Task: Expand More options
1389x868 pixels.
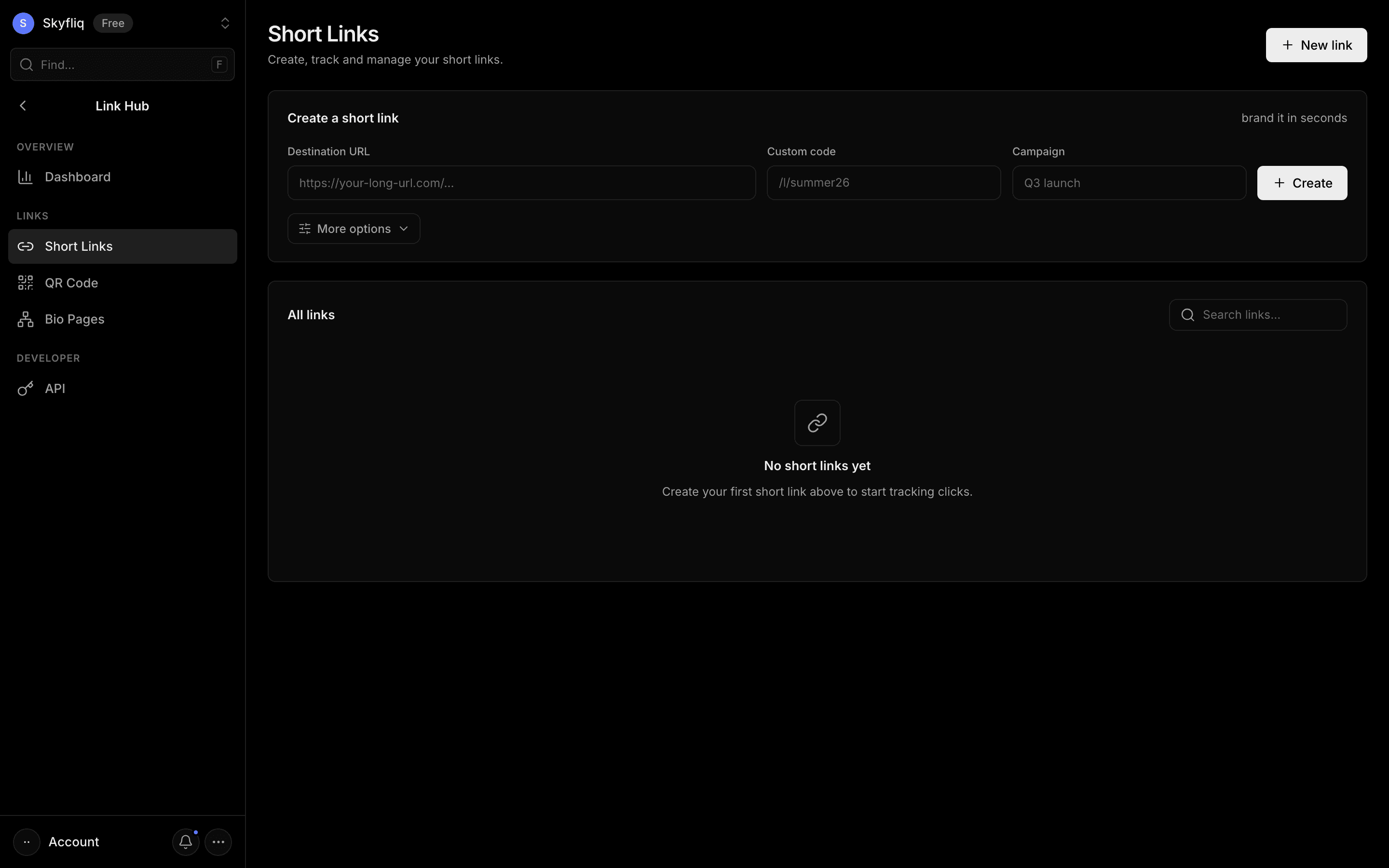Action: (x=354, y=229)
